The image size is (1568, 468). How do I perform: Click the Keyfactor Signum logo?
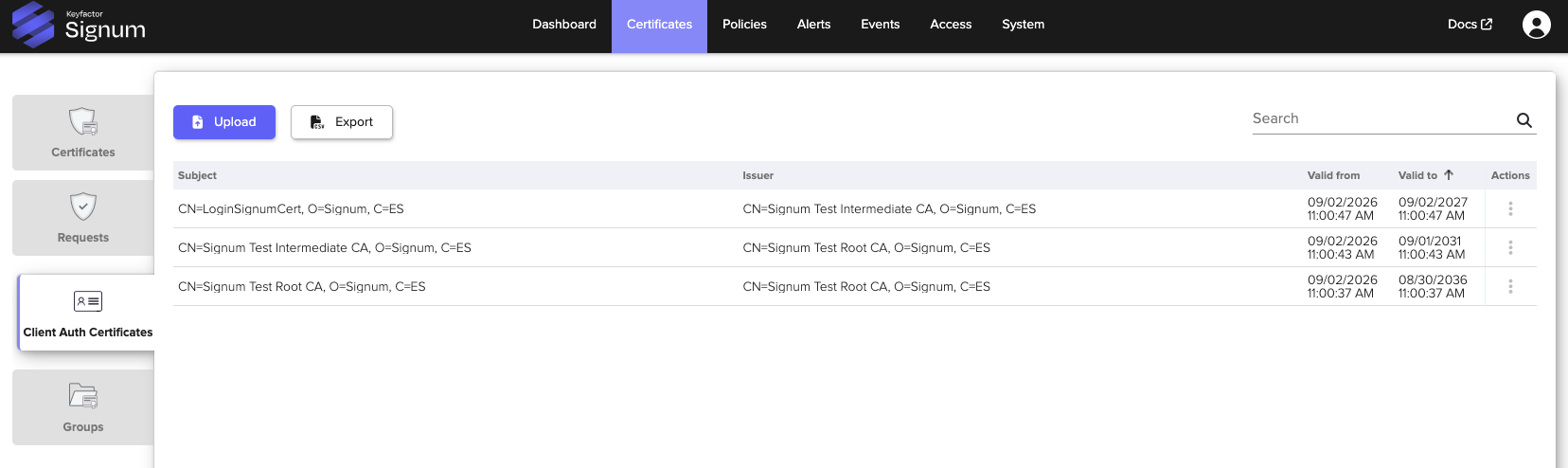click(79, 26)
